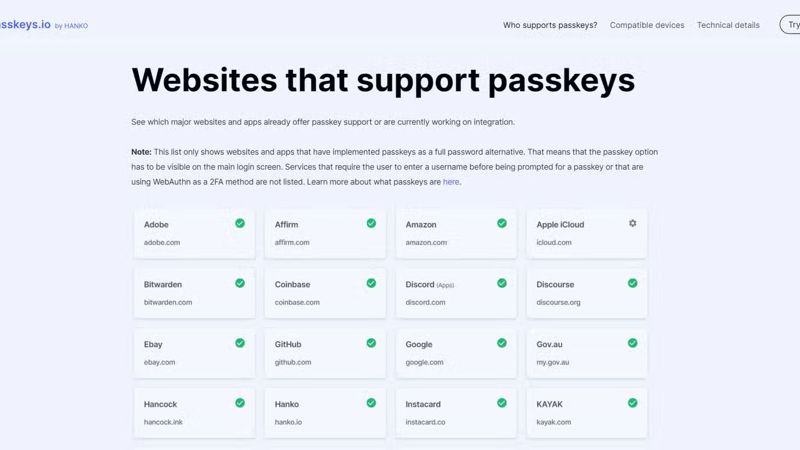Select the Ebay website card
This screenshot has height=450, width=800.
click(x=194, y=353)
